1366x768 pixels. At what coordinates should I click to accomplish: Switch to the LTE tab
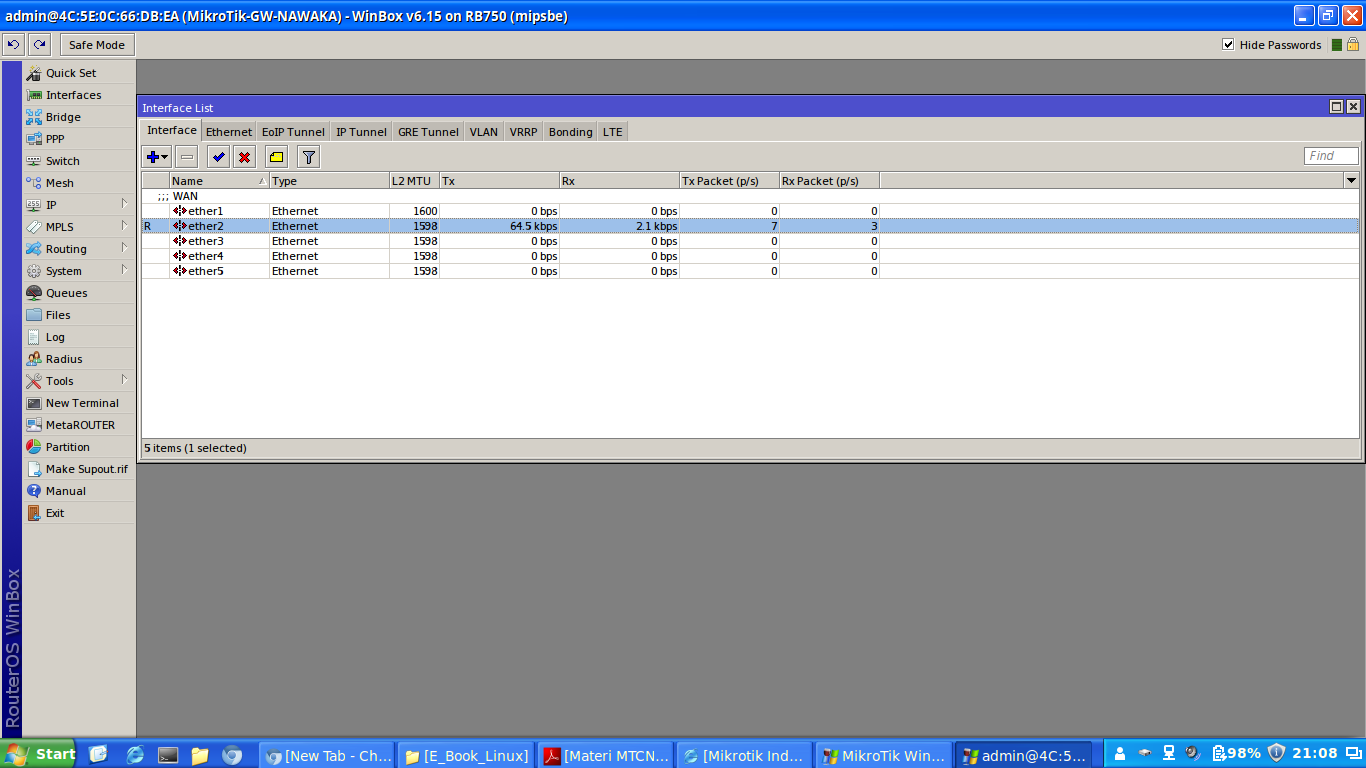pos(612,132)
